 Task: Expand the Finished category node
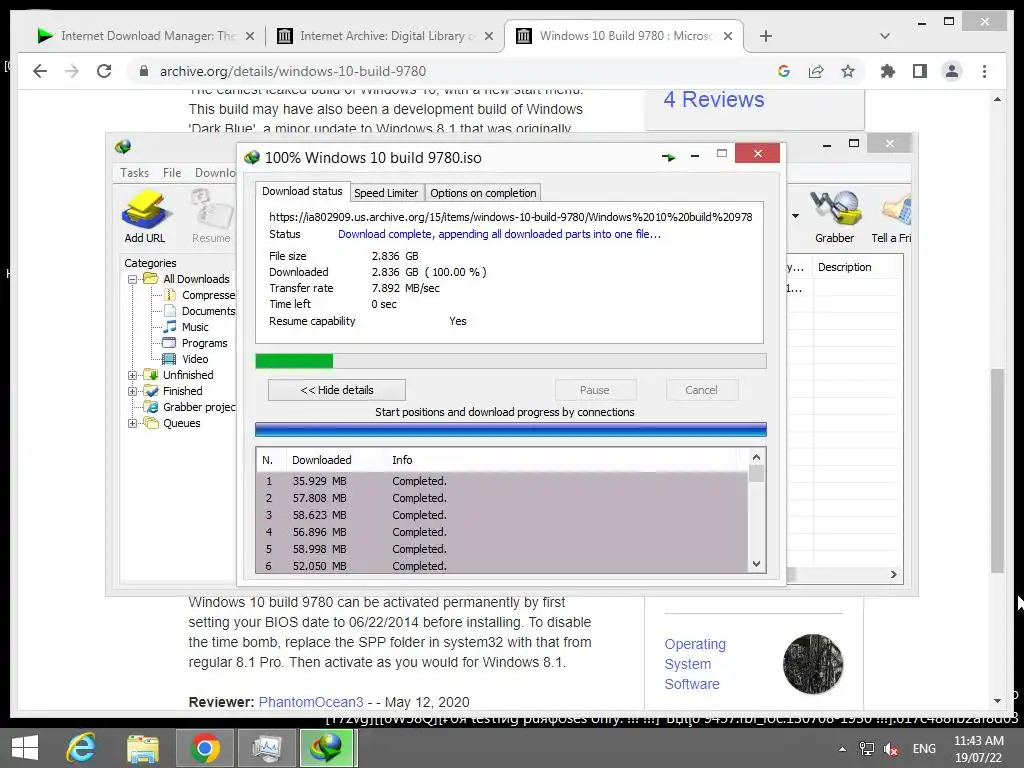132,392
